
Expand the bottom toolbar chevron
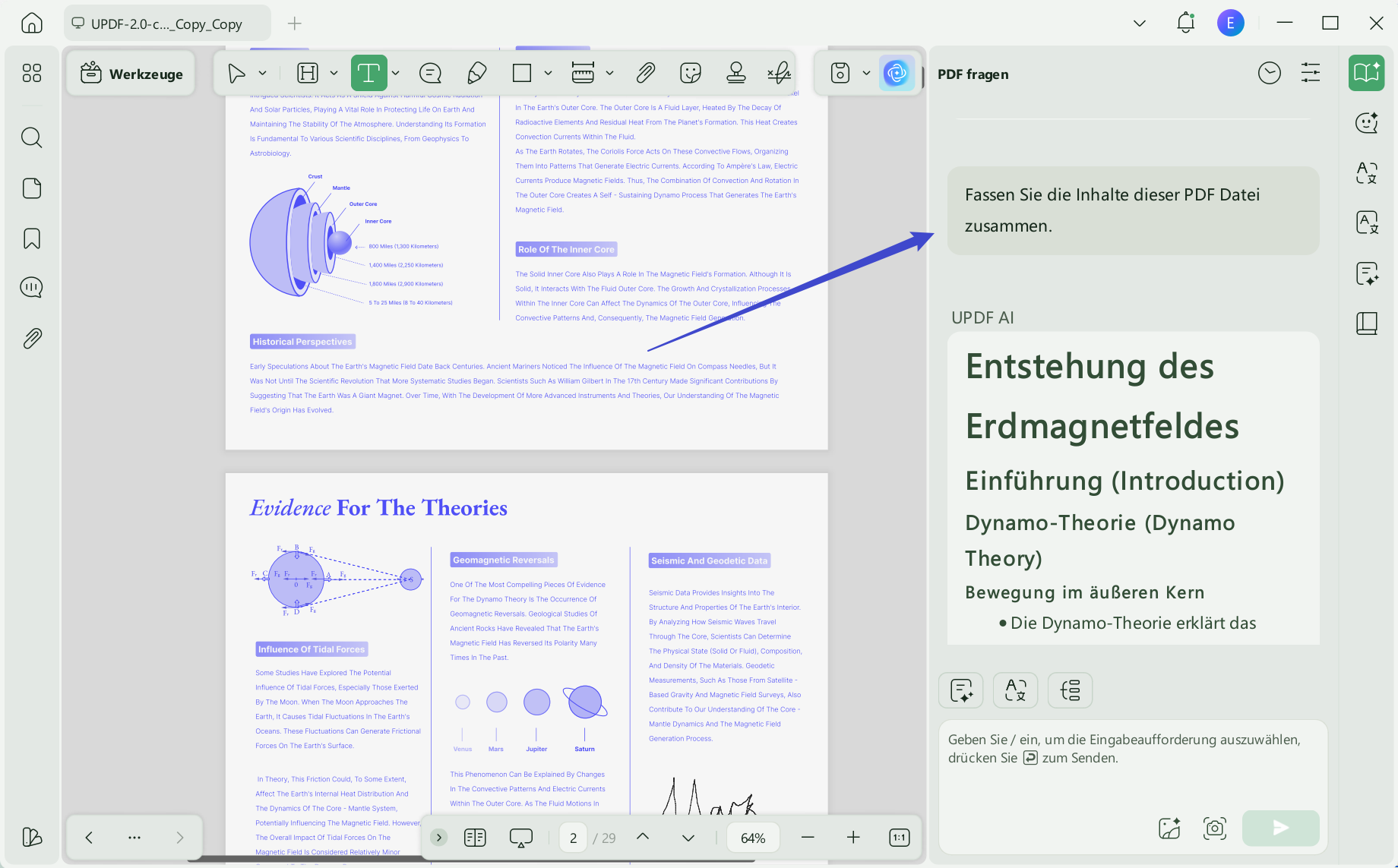pos(438,838)
